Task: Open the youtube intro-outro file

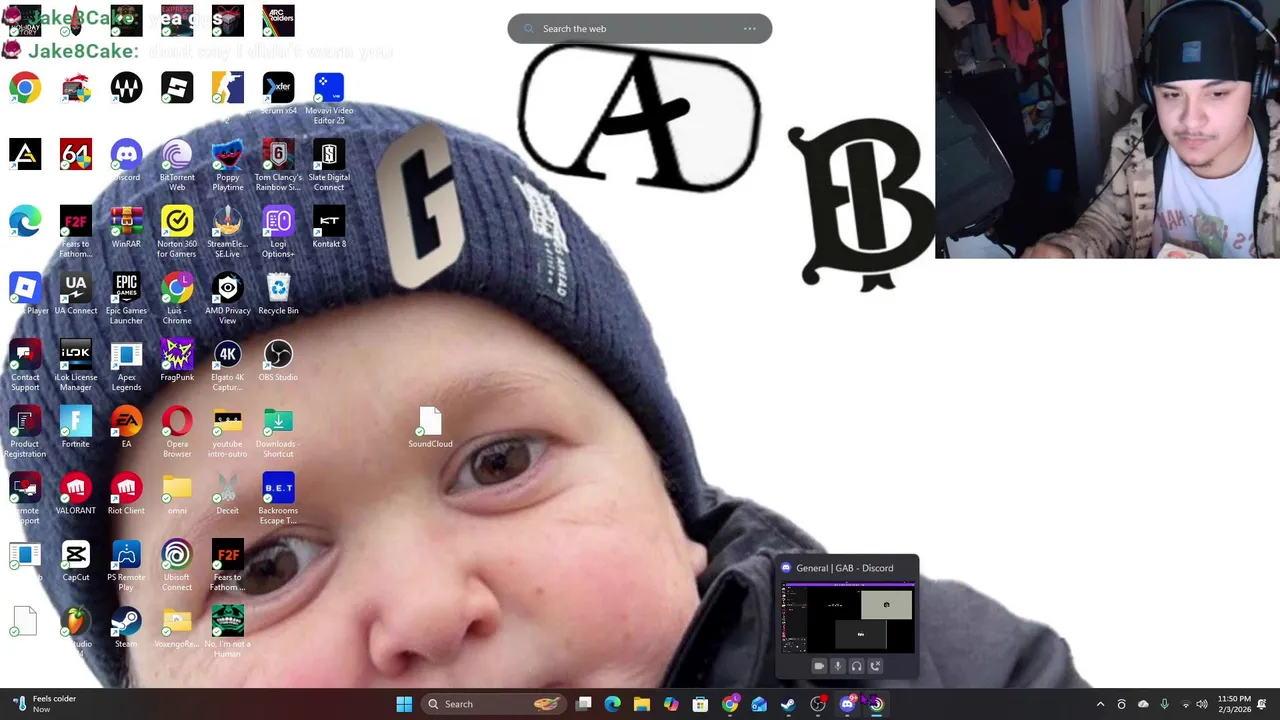Action: pos(227,433)
